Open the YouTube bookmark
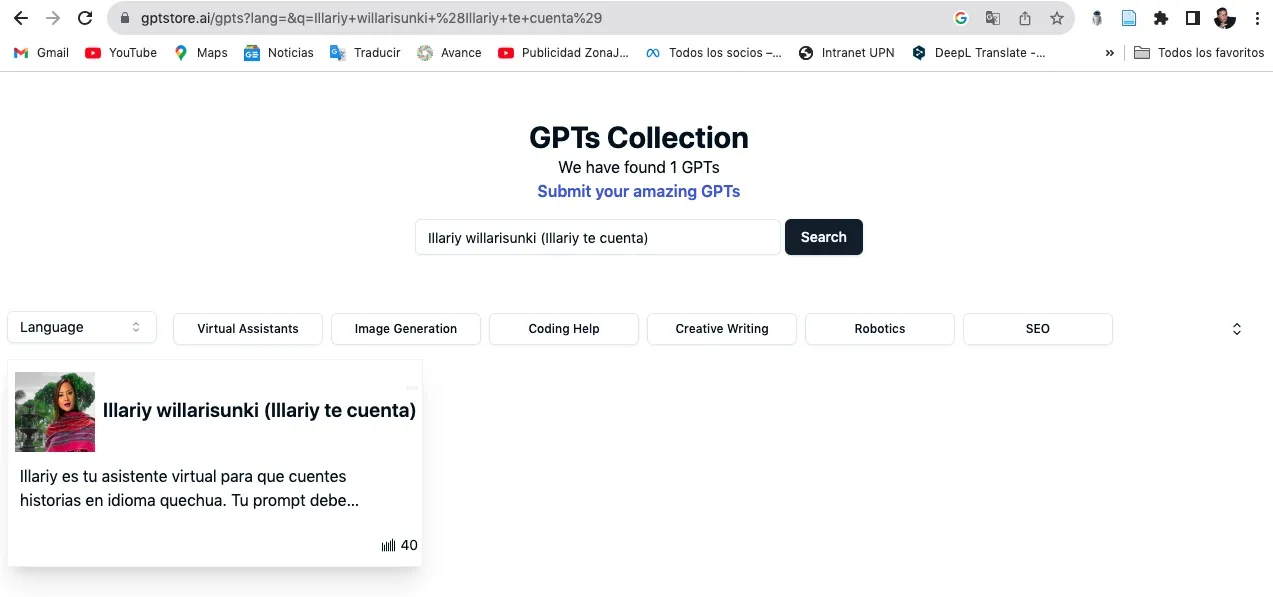The width and height of the screenshot is (1273, 597). [121, 53]
